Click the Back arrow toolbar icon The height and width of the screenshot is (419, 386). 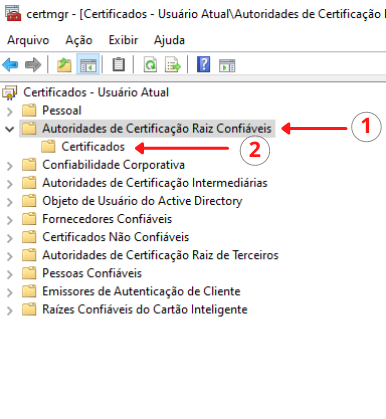[x=10, y=64]
